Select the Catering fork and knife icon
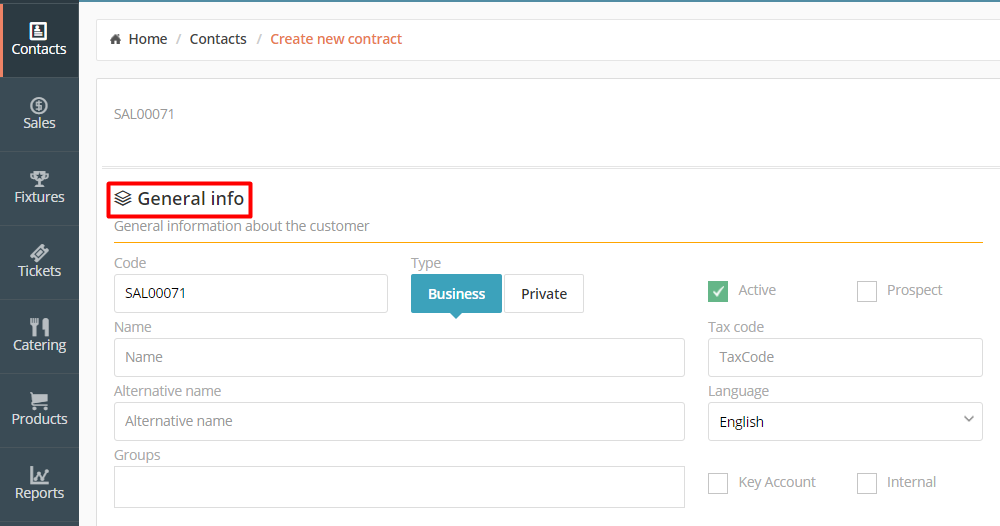 coord(39,326)
